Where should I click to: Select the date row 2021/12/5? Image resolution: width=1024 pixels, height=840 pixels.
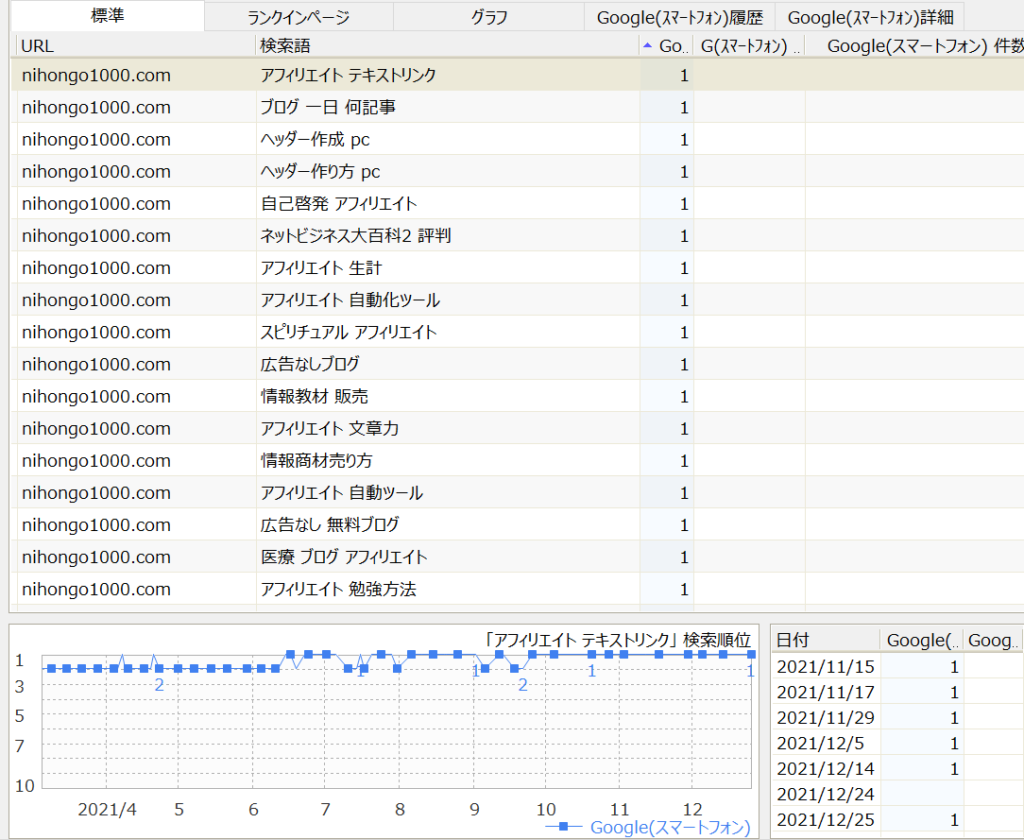coord(897,743)
